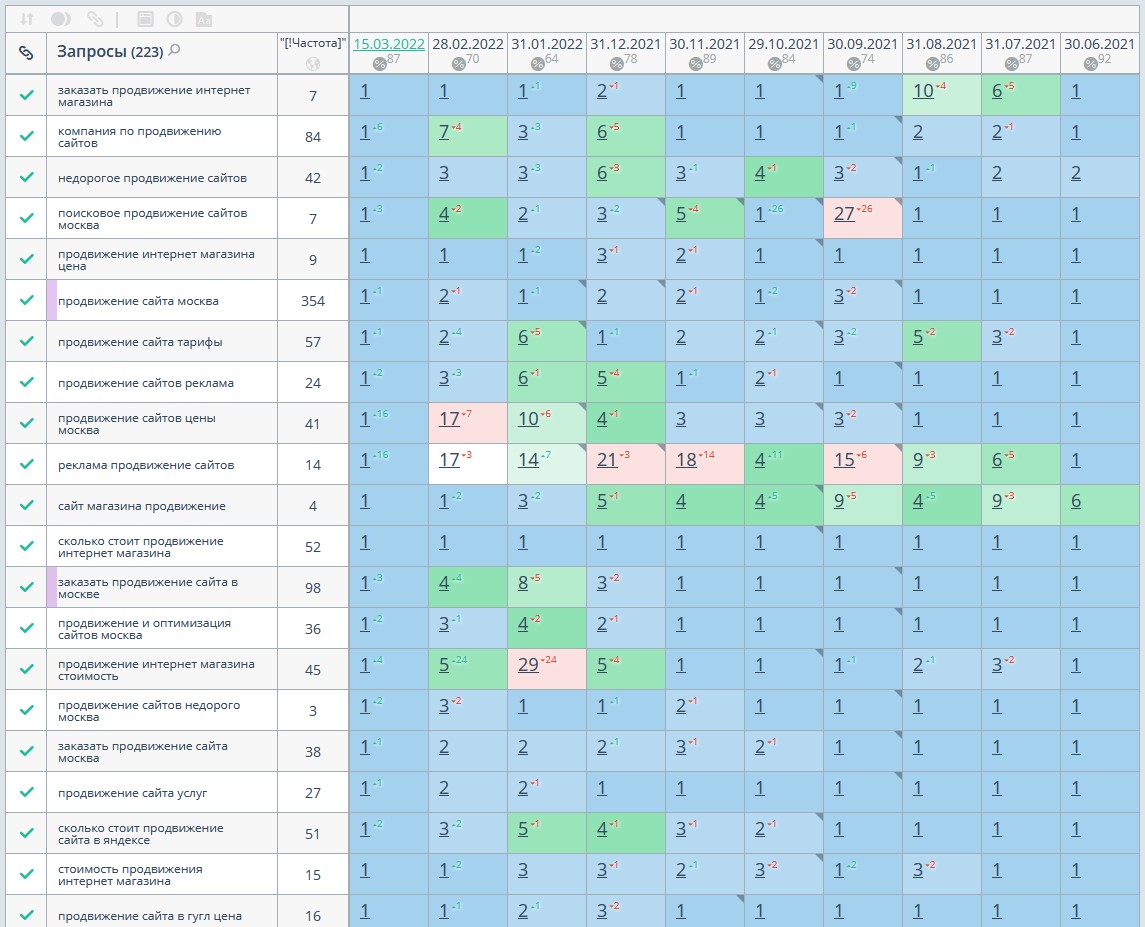Click the search magnifier next to Запросы
Image resolution: width=1145 pixels, height=927 pixels.
click(175, 50)
